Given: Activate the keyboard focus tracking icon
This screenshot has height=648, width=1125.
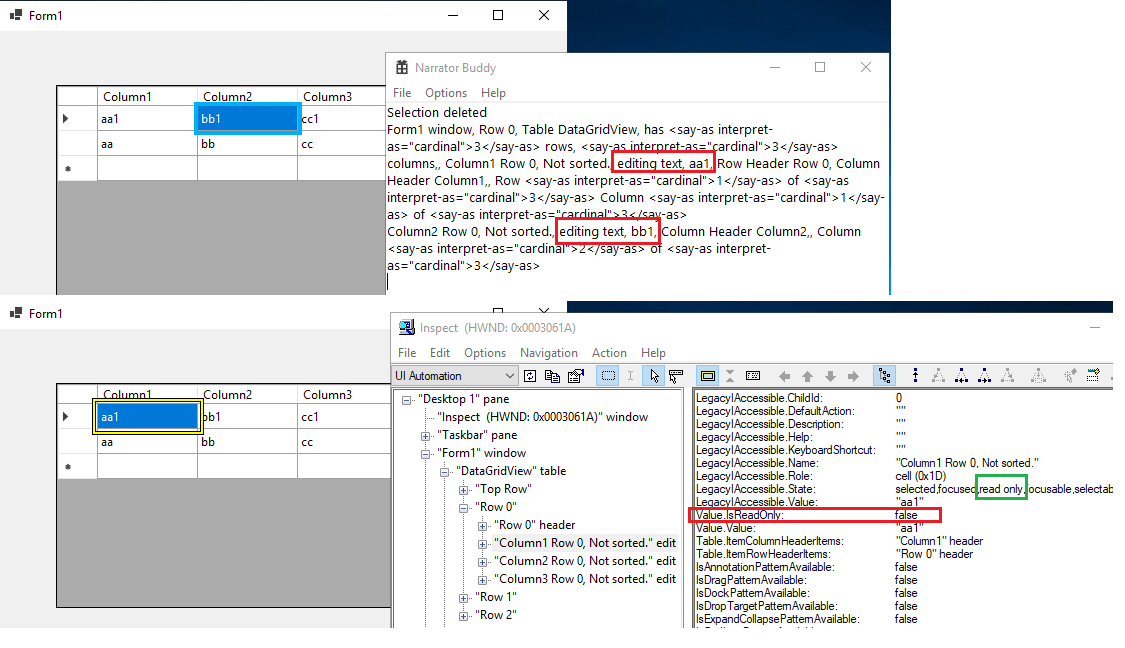Looking at the screenshot, I should coord(676,375).
